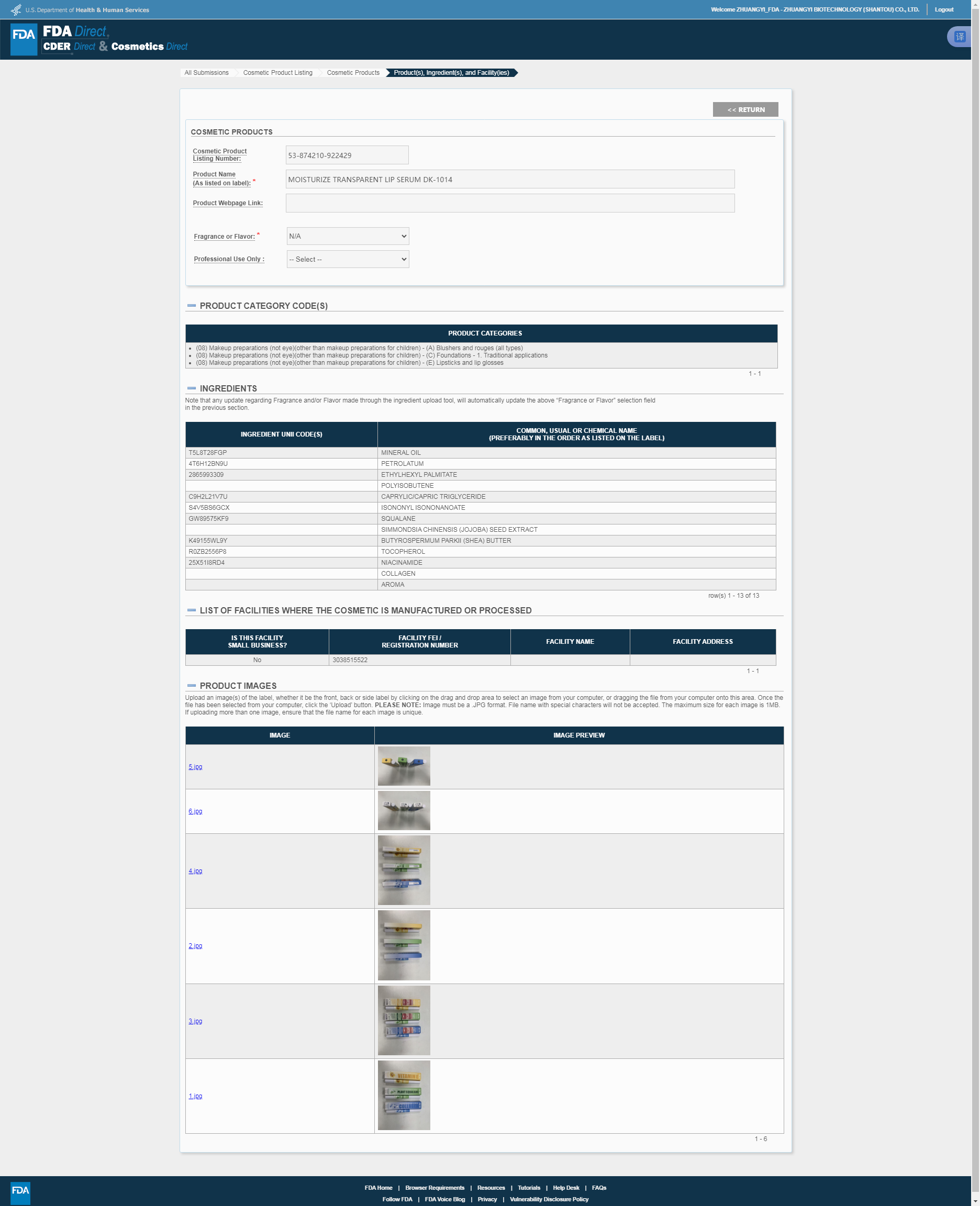The width and height of the screenshot is (980, 1206).
Task: Open Cosmetic Product Listing breadcrumb
Action: [x=278, y=73]
